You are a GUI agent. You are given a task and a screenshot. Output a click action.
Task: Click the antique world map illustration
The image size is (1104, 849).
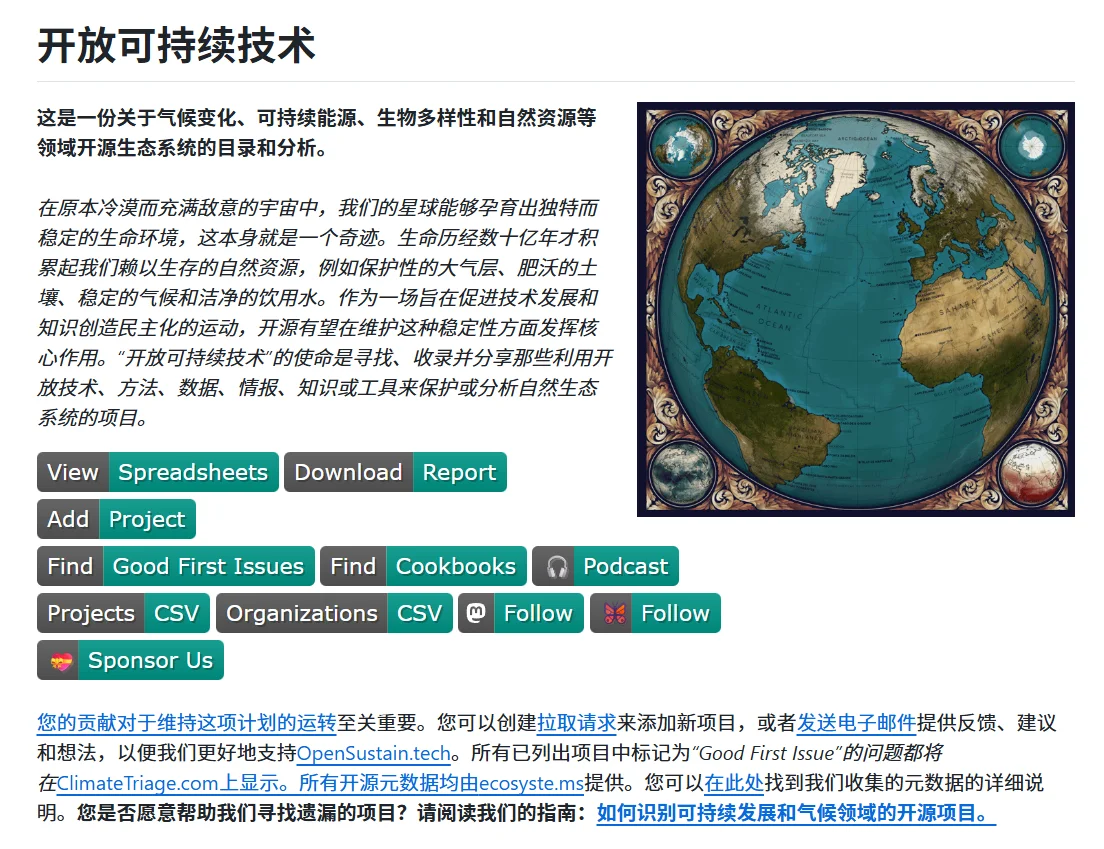pos(856,309)
